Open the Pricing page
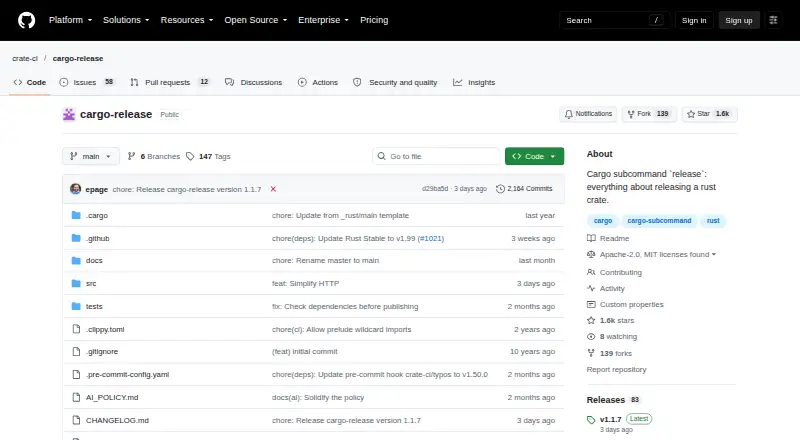Viewport: 800px width, 440px height. (x=374, y=20)
